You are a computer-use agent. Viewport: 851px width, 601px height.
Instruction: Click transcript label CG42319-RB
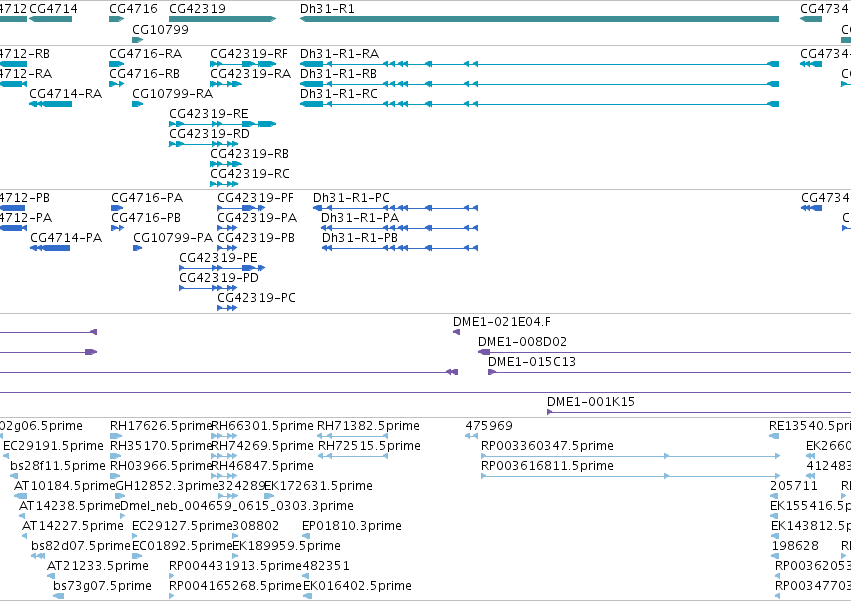point(250,154)
